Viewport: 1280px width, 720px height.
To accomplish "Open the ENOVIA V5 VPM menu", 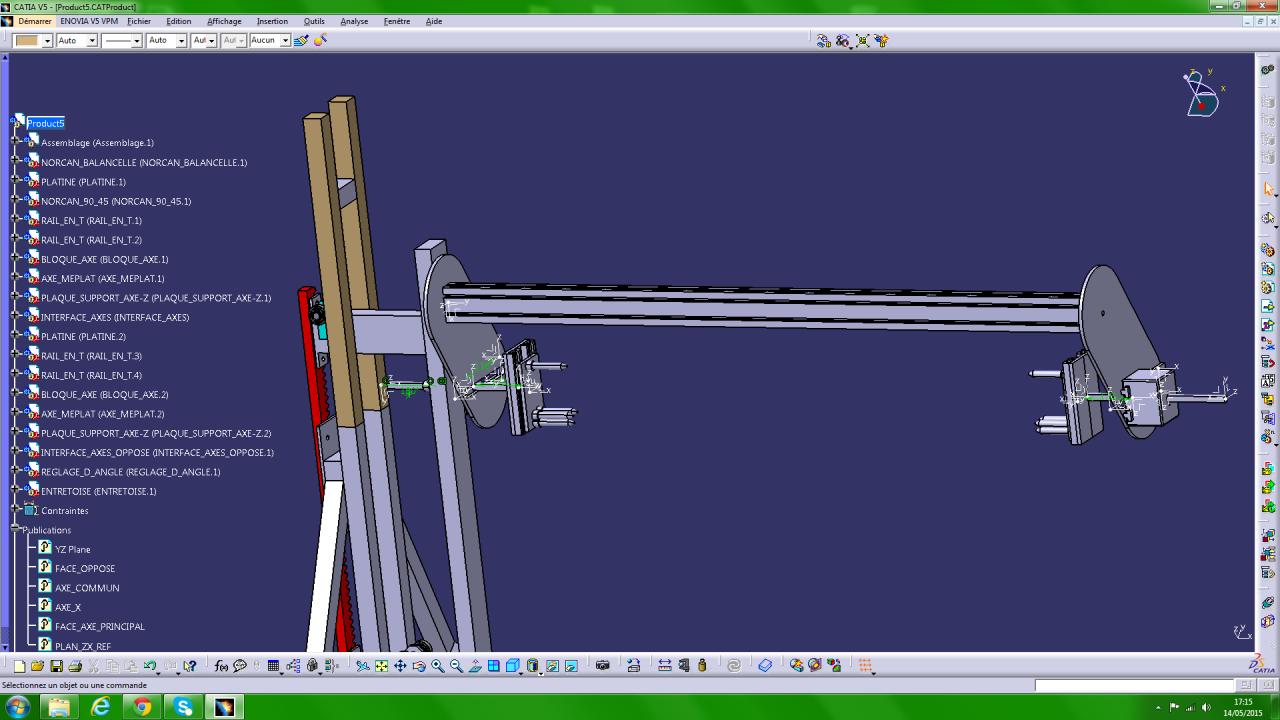I will [89, 21].
